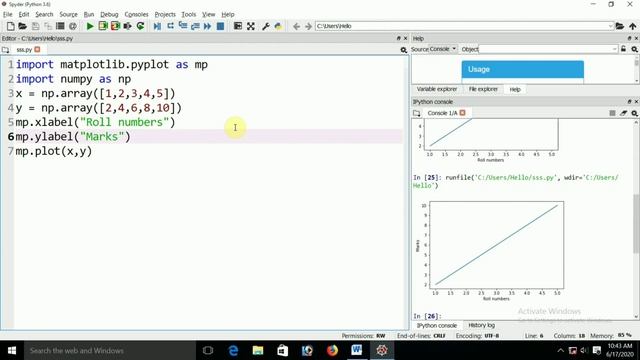This screenshot has height=360, width=640.
Task: Open a file using the folder icon
Action: [22, 26]
